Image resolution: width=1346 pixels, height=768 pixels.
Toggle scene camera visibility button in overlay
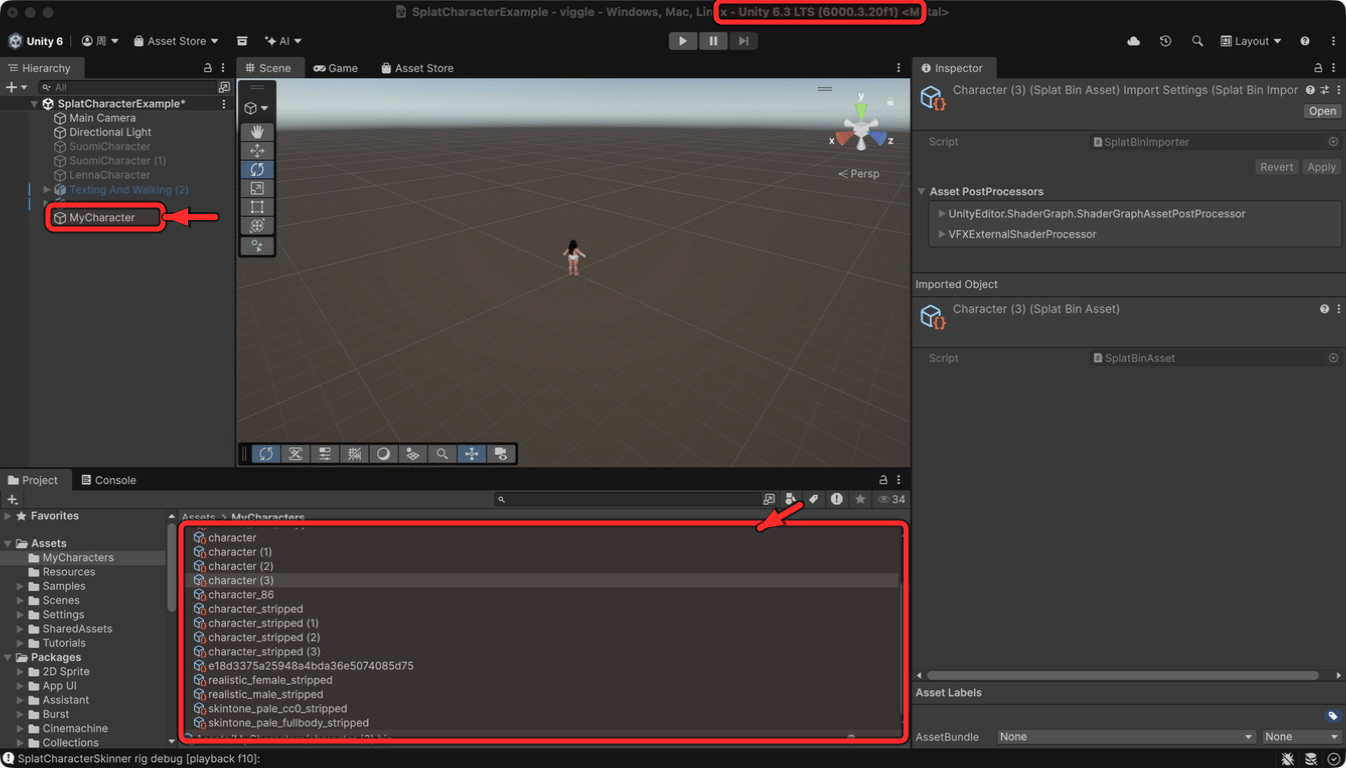pyautogui.click(x=501, y=454)
